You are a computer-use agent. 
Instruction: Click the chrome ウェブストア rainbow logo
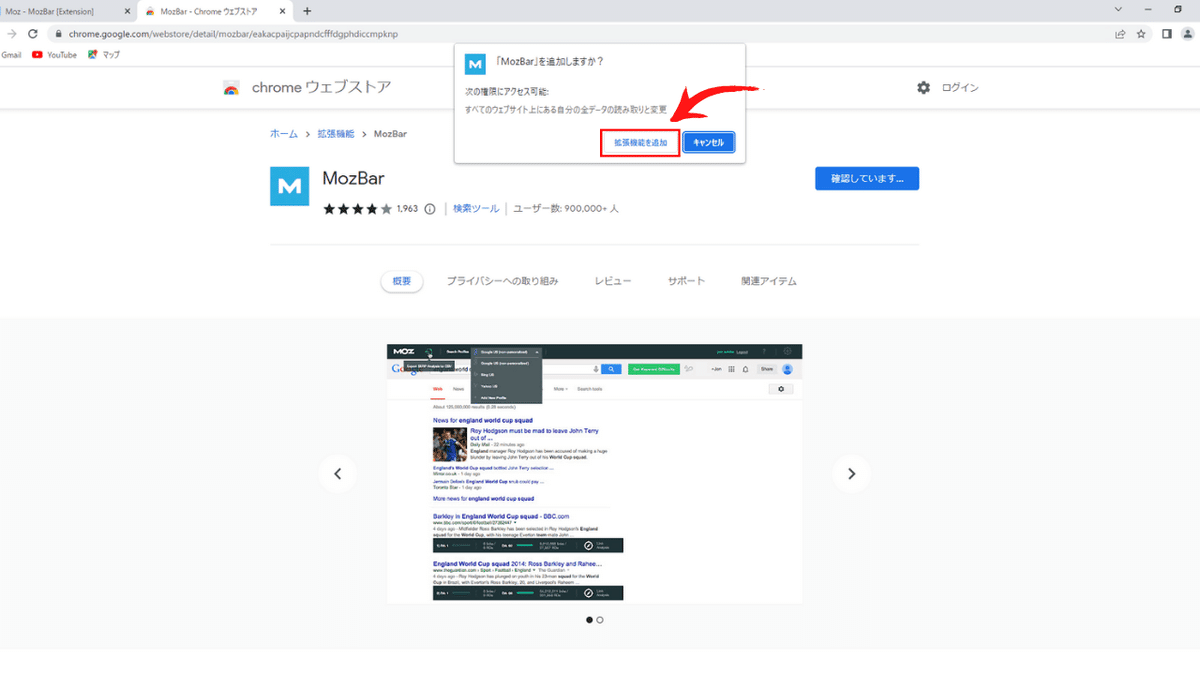(231, 88)
